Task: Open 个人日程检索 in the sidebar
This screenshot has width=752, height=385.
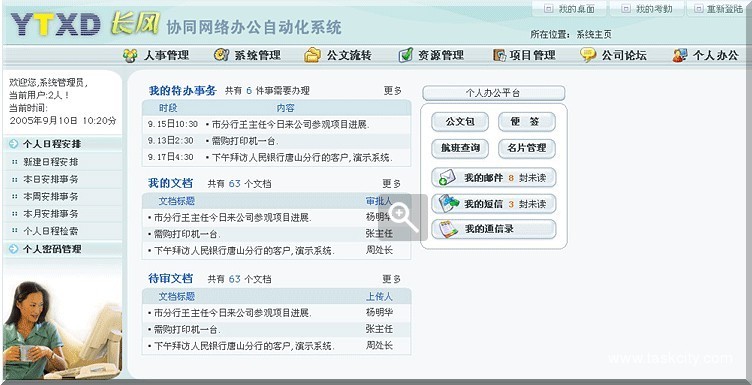Action: 51,231
